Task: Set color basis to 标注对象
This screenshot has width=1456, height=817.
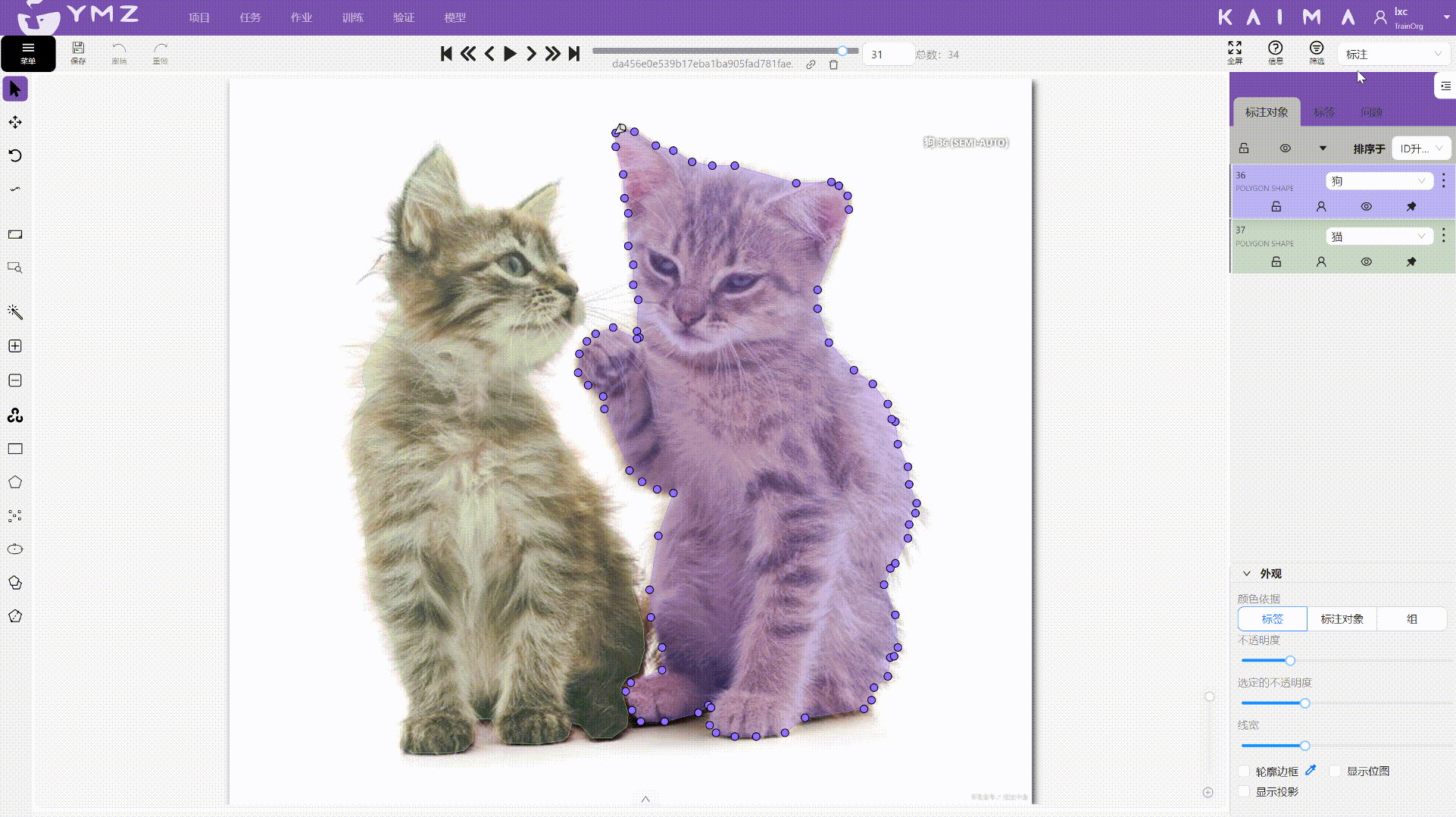Action: [x=1342, y=619]
